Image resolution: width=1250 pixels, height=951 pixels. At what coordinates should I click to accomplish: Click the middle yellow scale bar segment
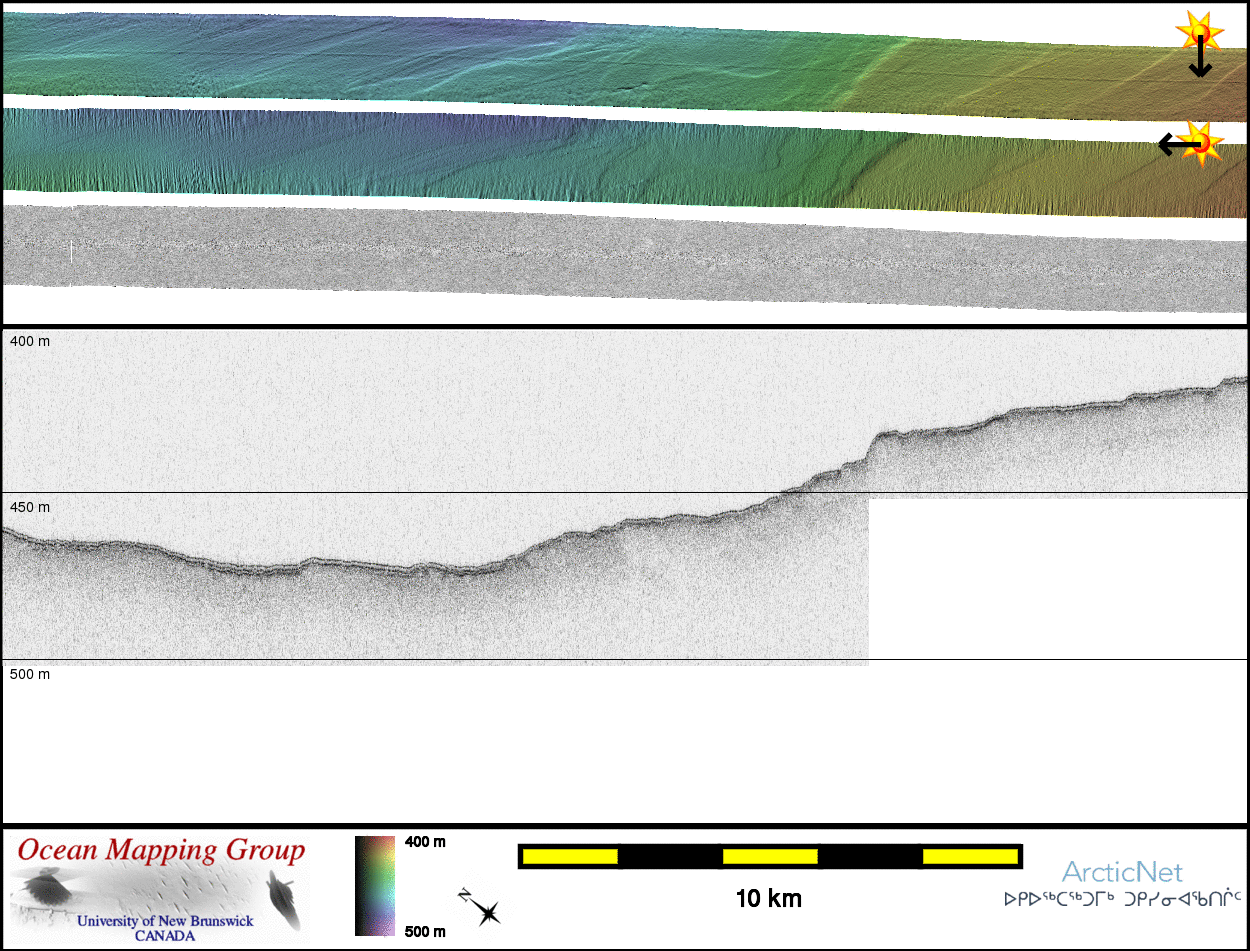tap(769, 856)
